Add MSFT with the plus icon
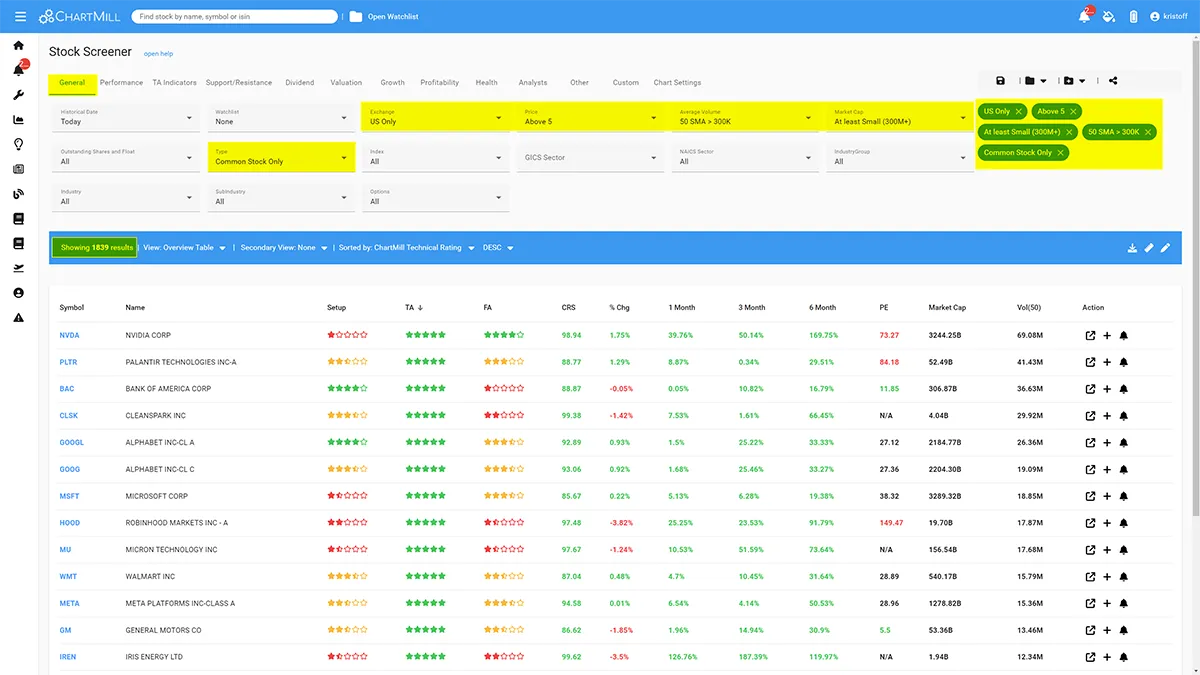Viewport: 1200px width, 675px height. coord(1107,496)
